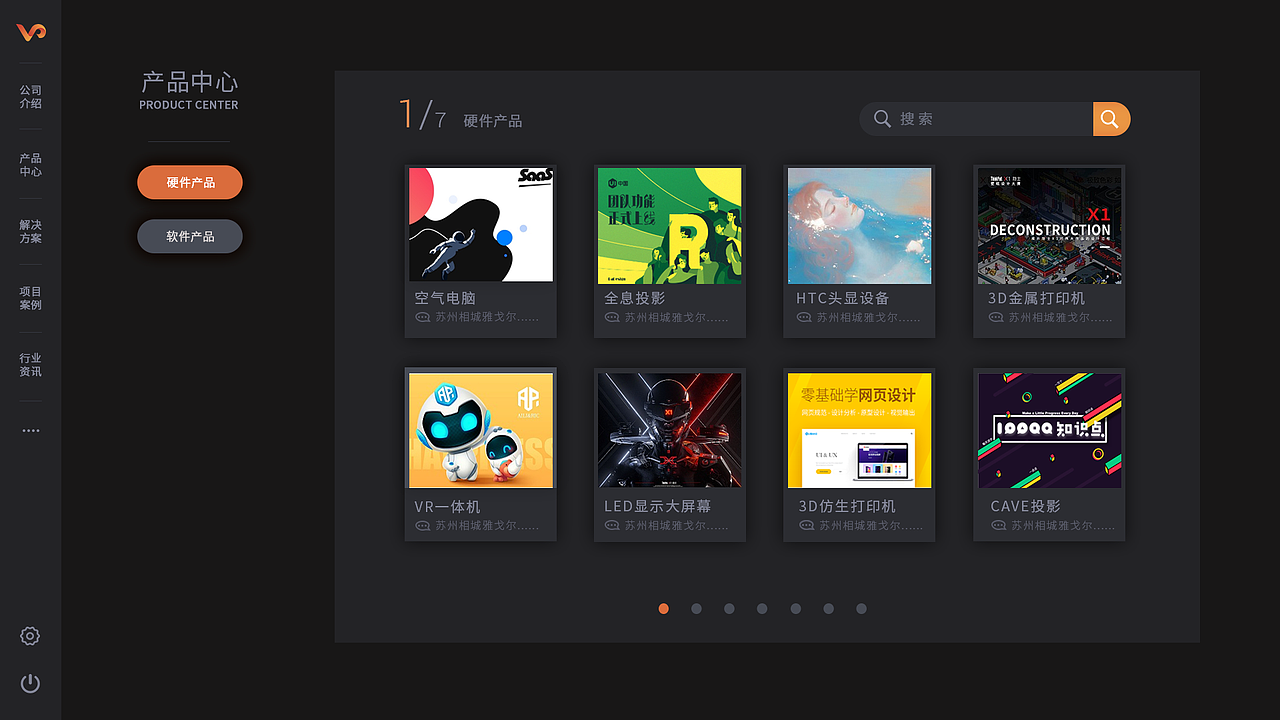Viewport: 1280px width, 720px height.
Task: Click the comment icon under 全息投影
Action: coord(612,317)
